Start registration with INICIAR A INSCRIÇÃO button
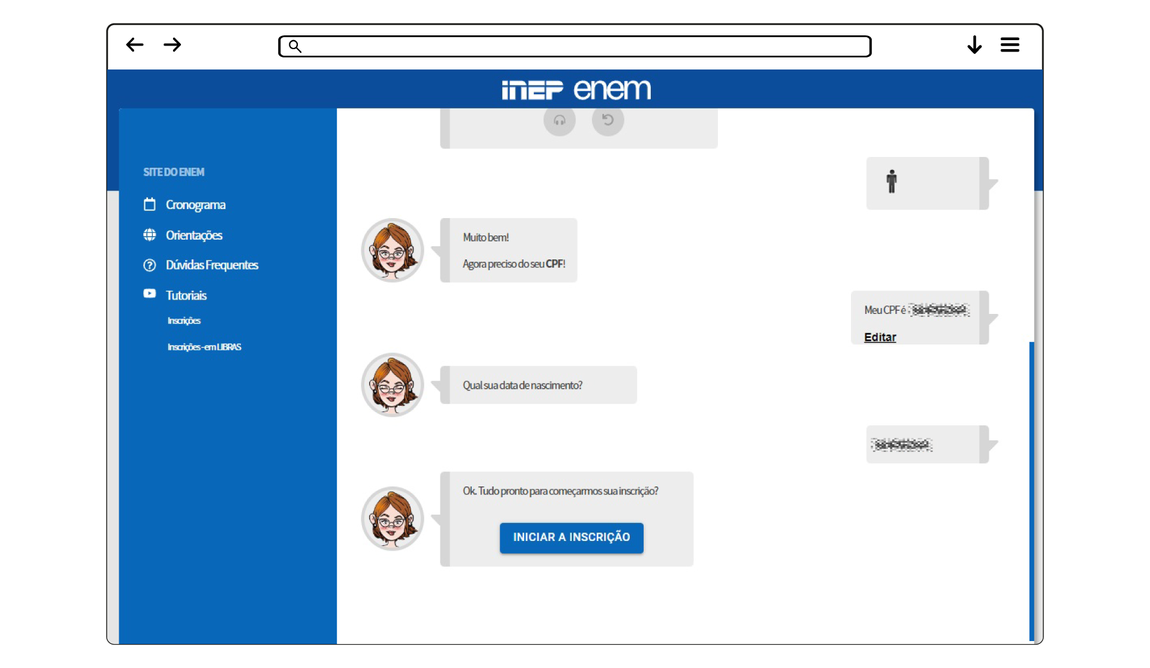The image size is (1150, 668). tap(571, 537)
